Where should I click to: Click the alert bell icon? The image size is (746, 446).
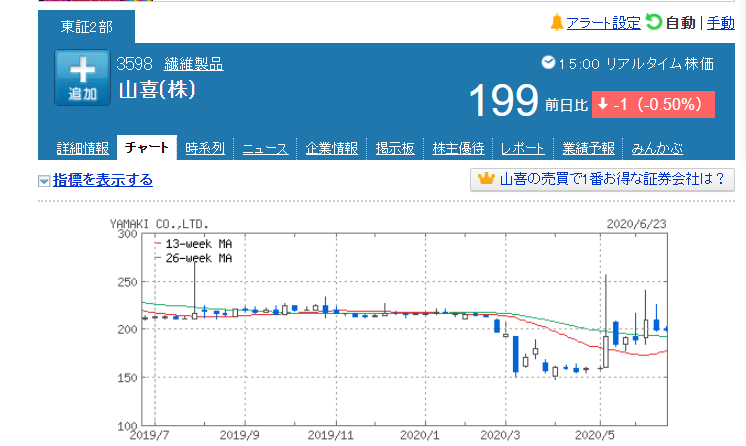pyautogui.click(x=556, y=22)
